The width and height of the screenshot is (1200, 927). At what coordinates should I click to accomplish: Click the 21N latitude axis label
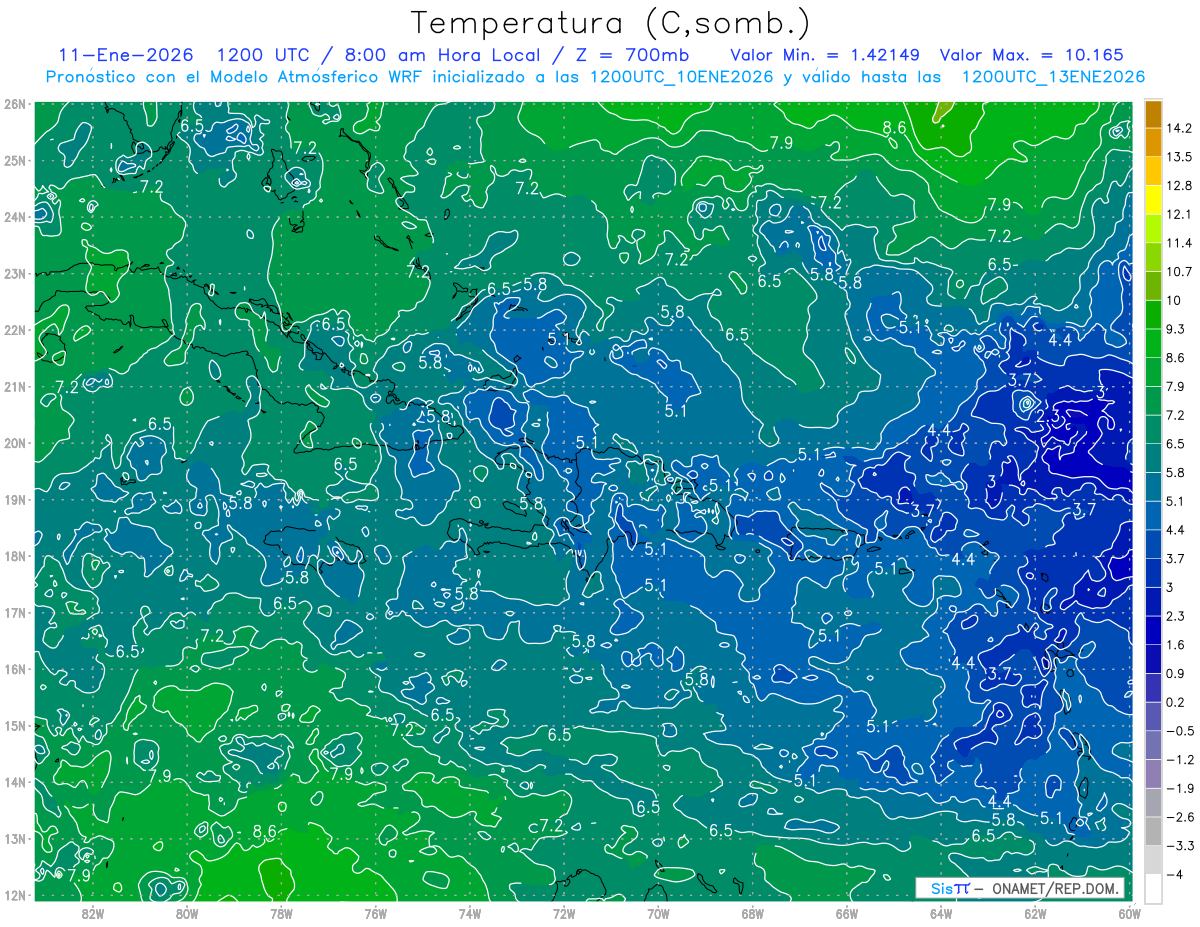(15, 386)
